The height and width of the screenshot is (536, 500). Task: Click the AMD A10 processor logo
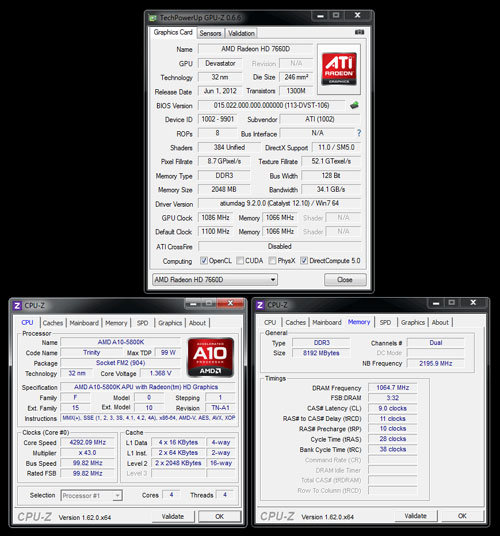click(211, 357)
